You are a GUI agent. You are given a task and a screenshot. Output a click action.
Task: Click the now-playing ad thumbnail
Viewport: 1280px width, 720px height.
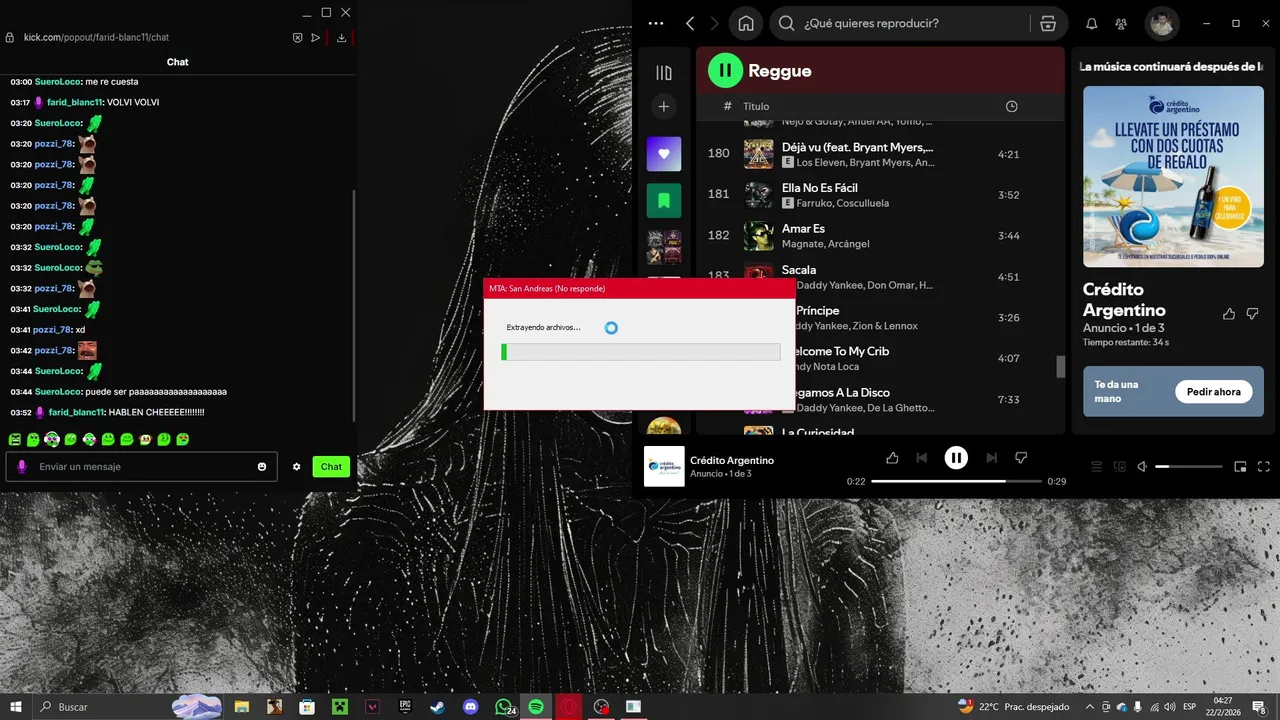[x=664, y=466]
